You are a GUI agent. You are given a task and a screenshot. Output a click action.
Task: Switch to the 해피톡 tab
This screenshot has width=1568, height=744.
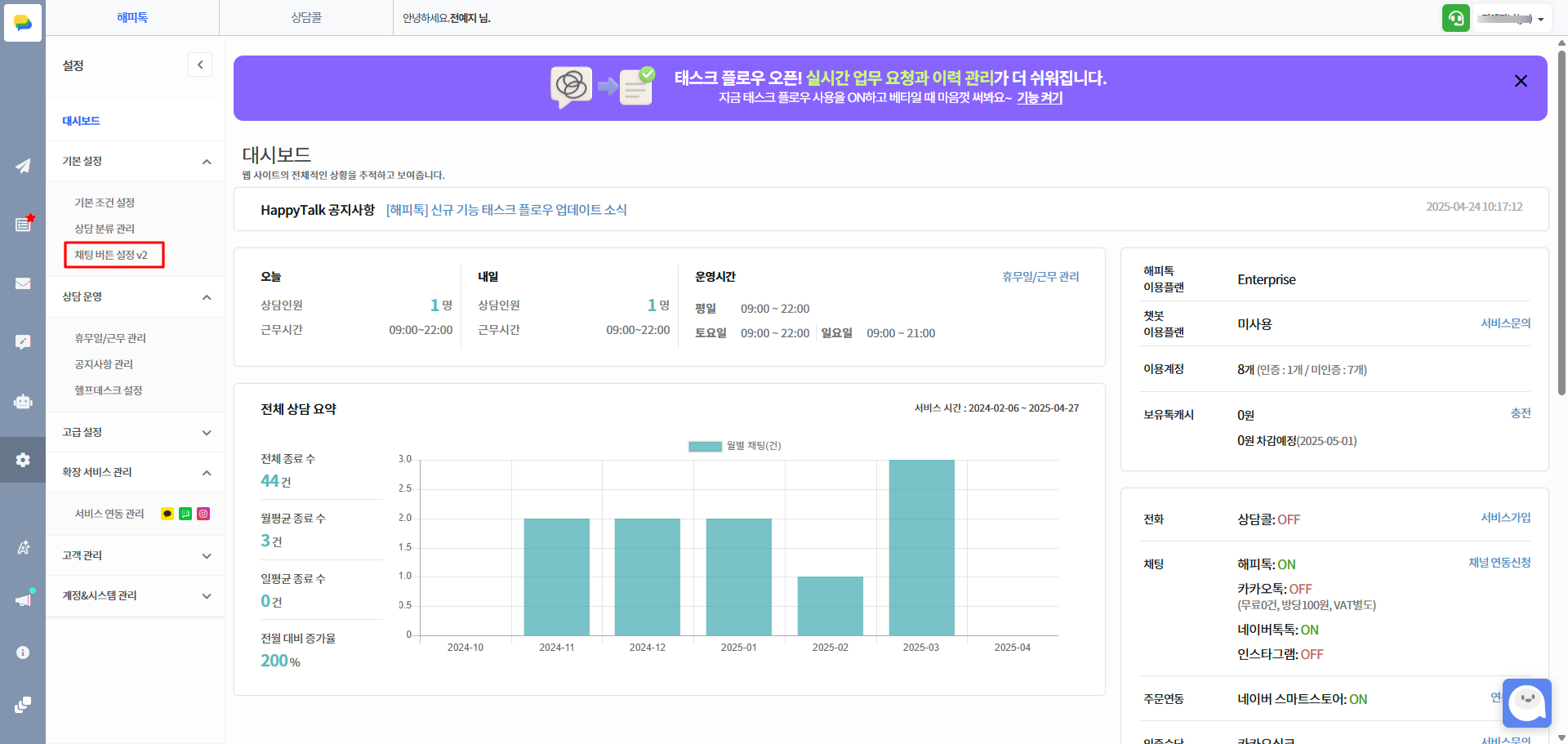pos(132,17)
